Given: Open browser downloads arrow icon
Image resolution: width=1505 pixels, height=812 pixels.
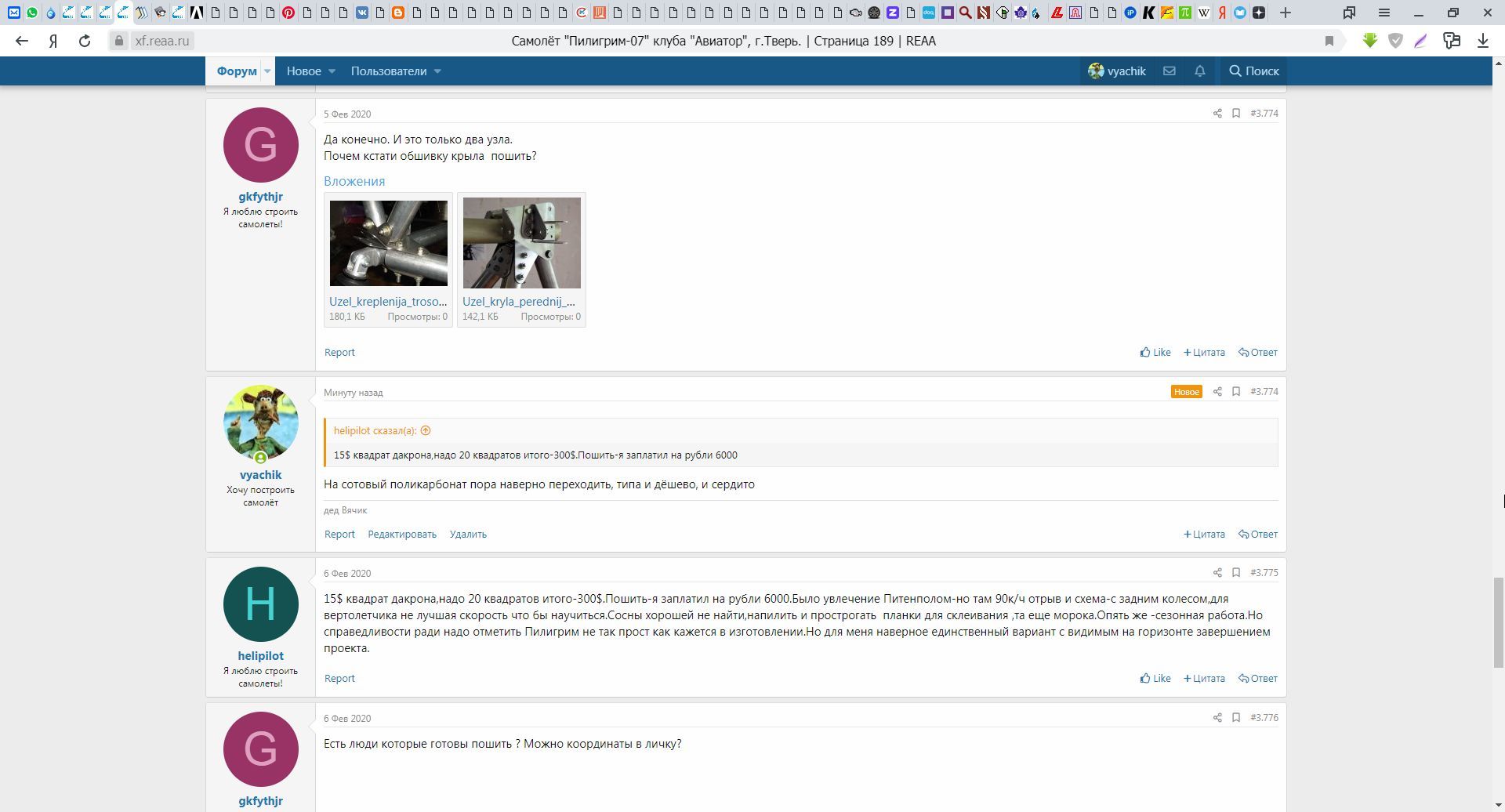Looking at the screenshot, I should [1482, 41].
